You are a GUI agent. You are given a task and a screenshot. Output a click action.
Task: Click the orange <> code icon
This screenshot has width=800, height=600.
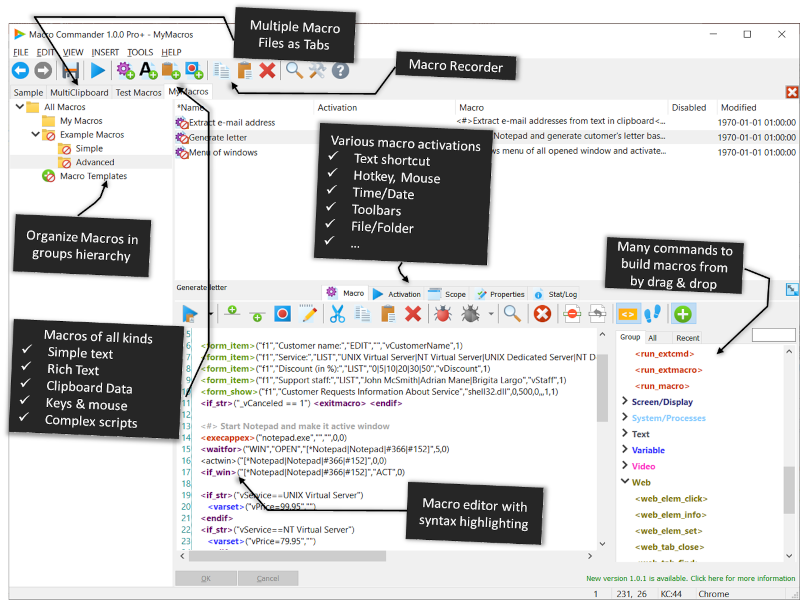point(627,313)
